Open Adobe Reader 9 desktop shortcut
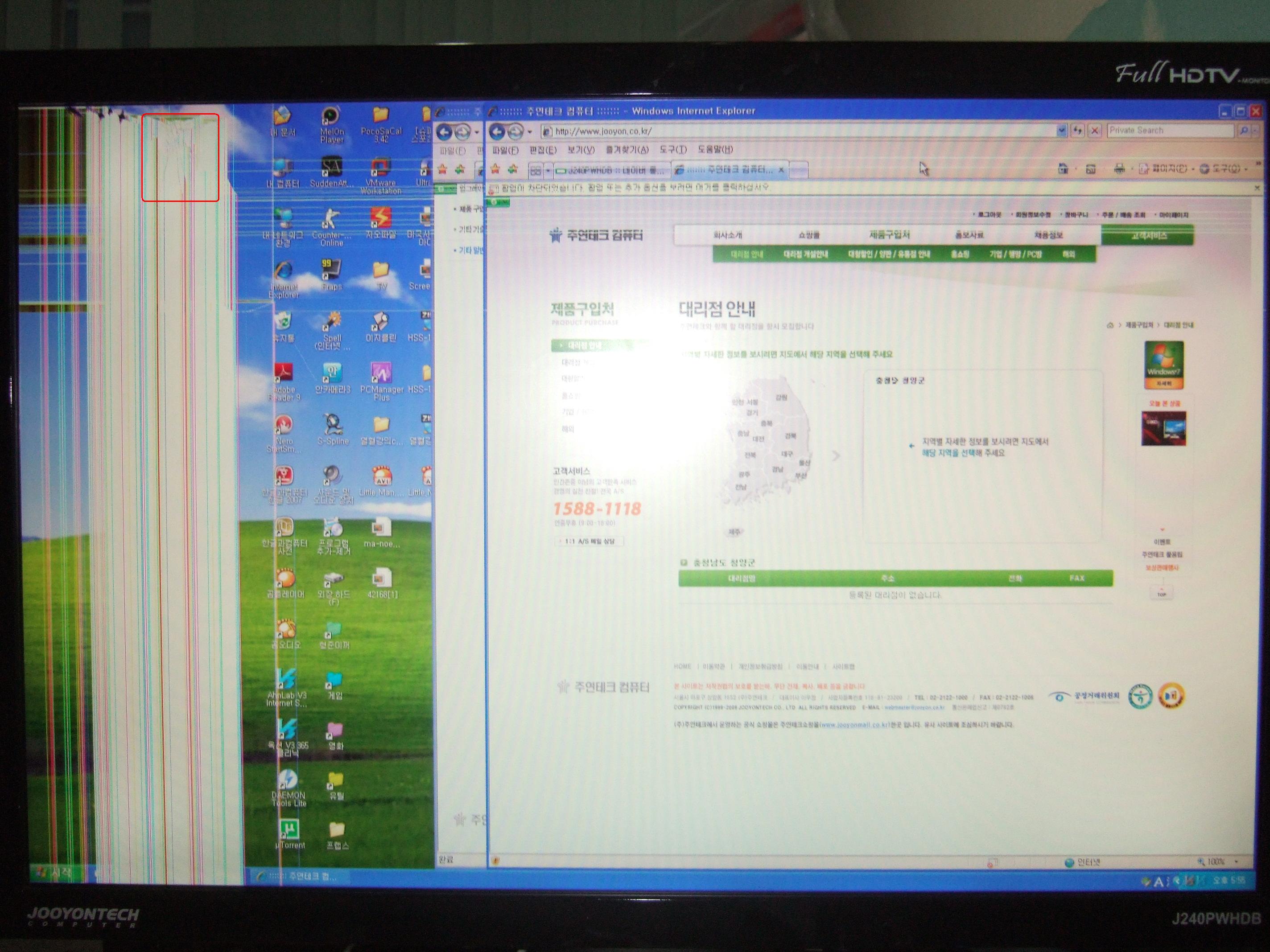 click(284, 382)
